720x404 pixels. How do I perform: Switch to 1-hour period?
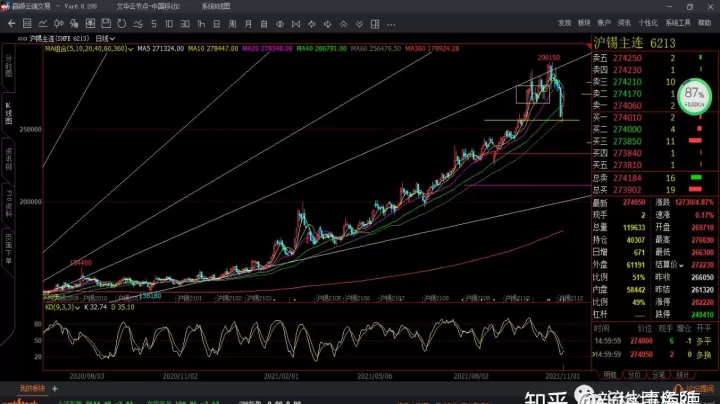201,23
